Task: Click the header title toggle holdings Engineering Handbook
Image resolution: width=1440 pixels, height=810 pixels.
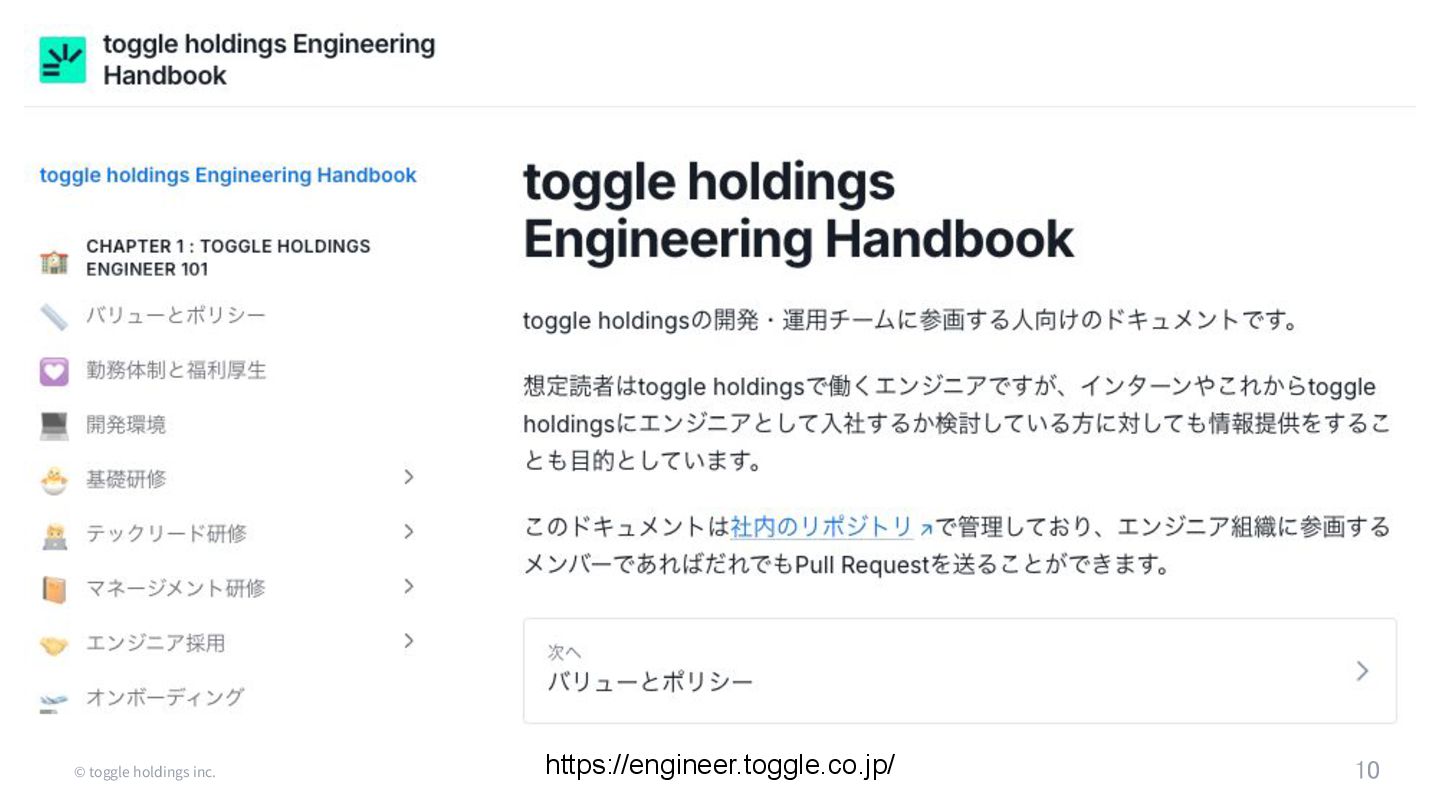Action: coord(268,60)
